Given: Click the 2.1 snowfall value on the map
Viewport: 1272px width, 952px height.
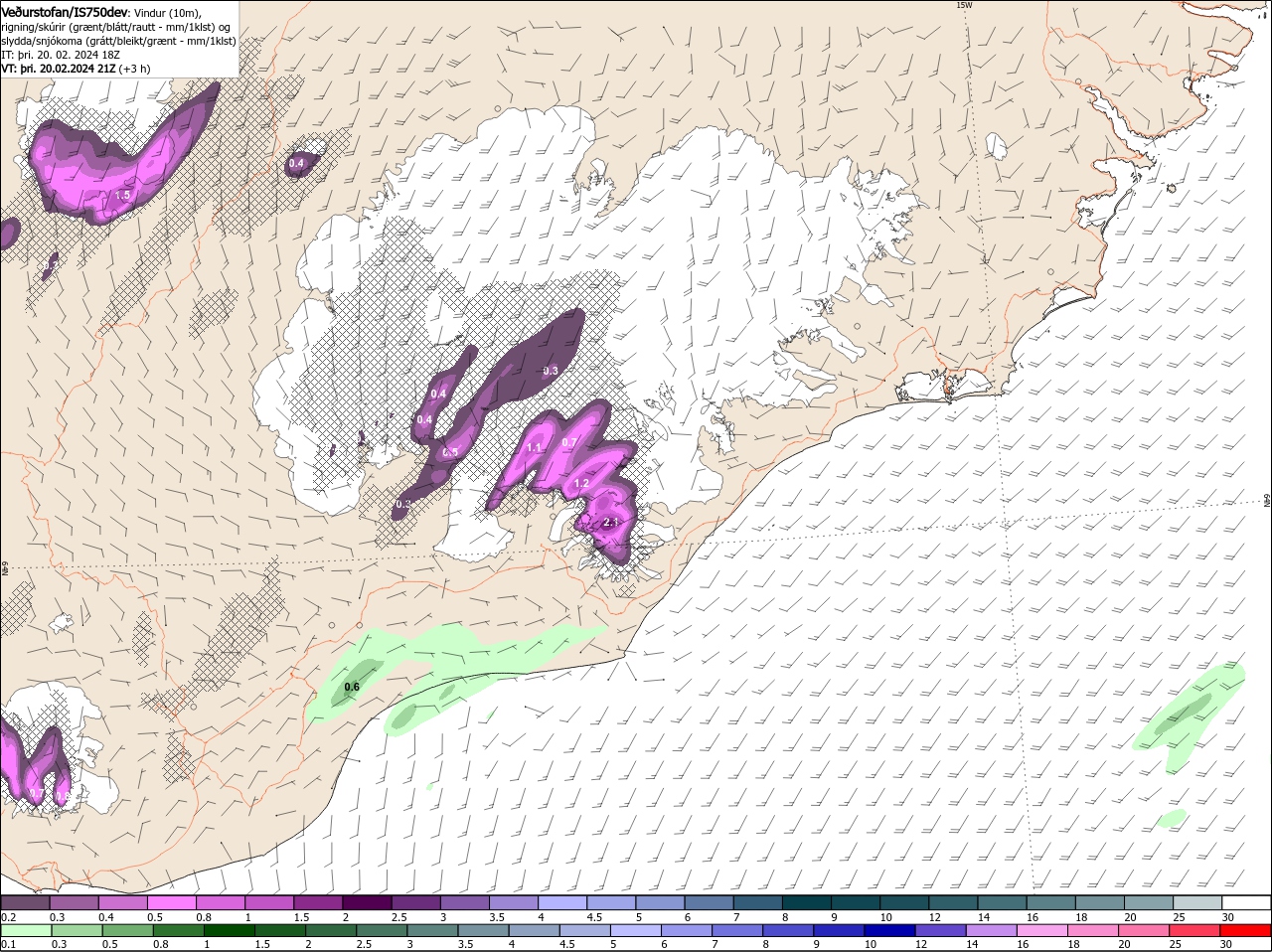Looking at the screenshot, I should coord(611,523).
